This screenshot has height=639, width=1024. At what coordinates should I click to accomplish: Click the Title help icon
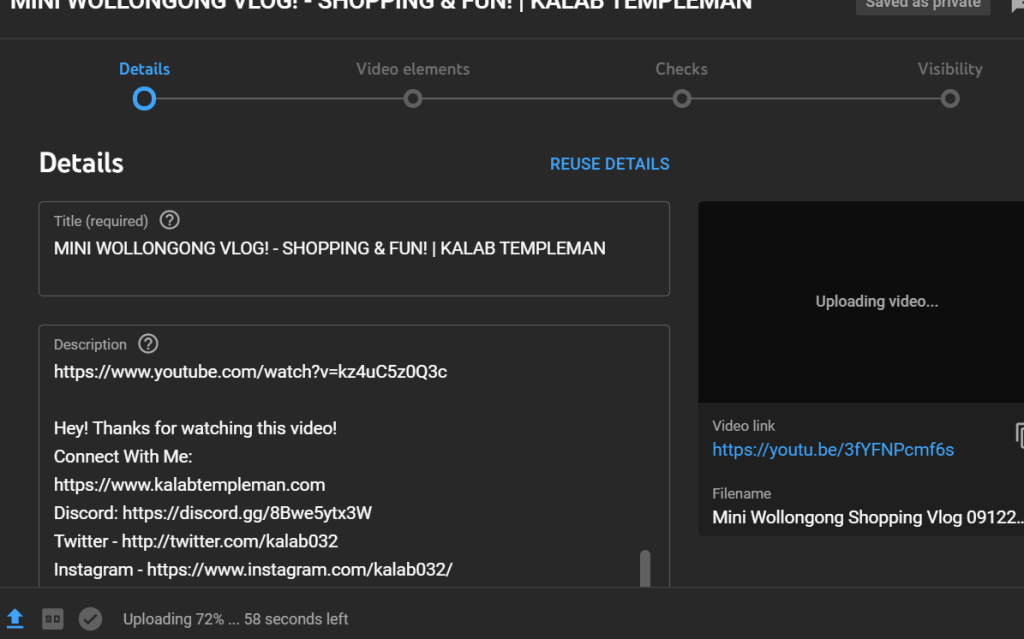pos(168,220)
